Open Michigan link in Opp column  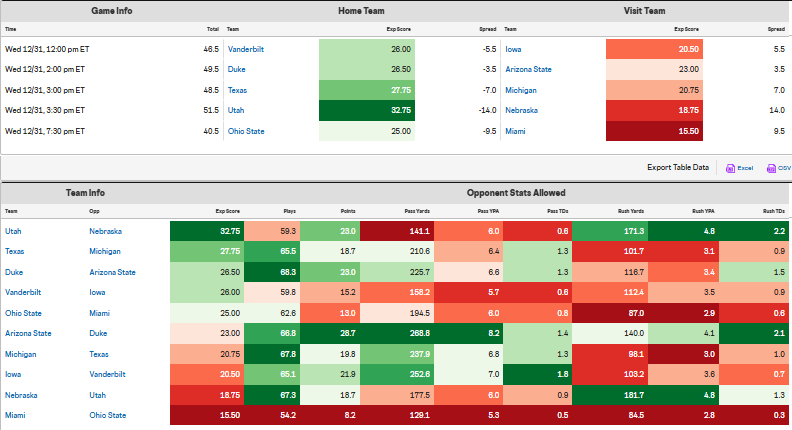tap(105, 251)
